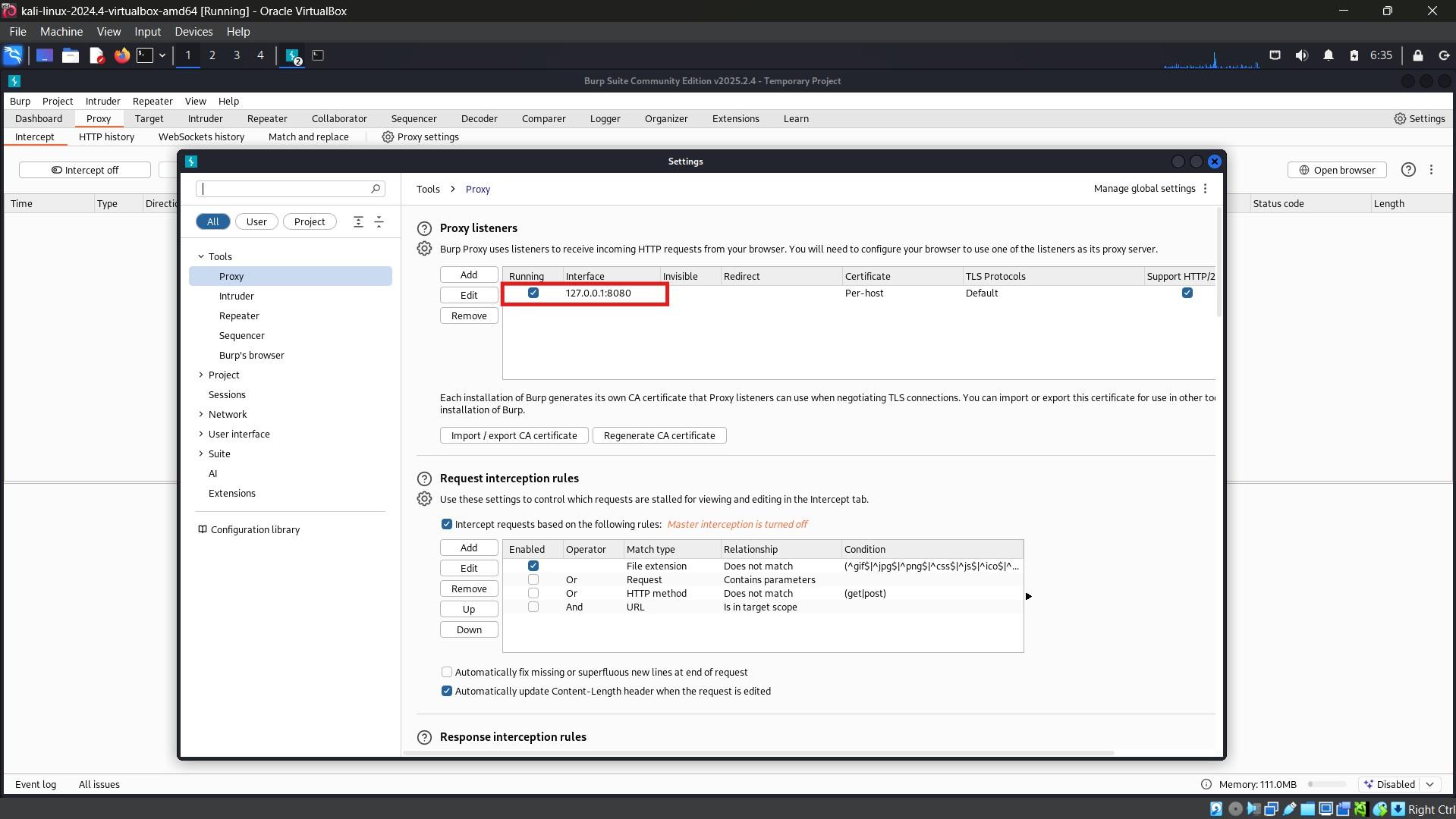Image resolution: width=1456 pixels, height=819 pixels.
Task: Toggle the Running checkbox for the 127.0.0.1:8080 listener
Action: pyautogui.click(x=533, y=292)
